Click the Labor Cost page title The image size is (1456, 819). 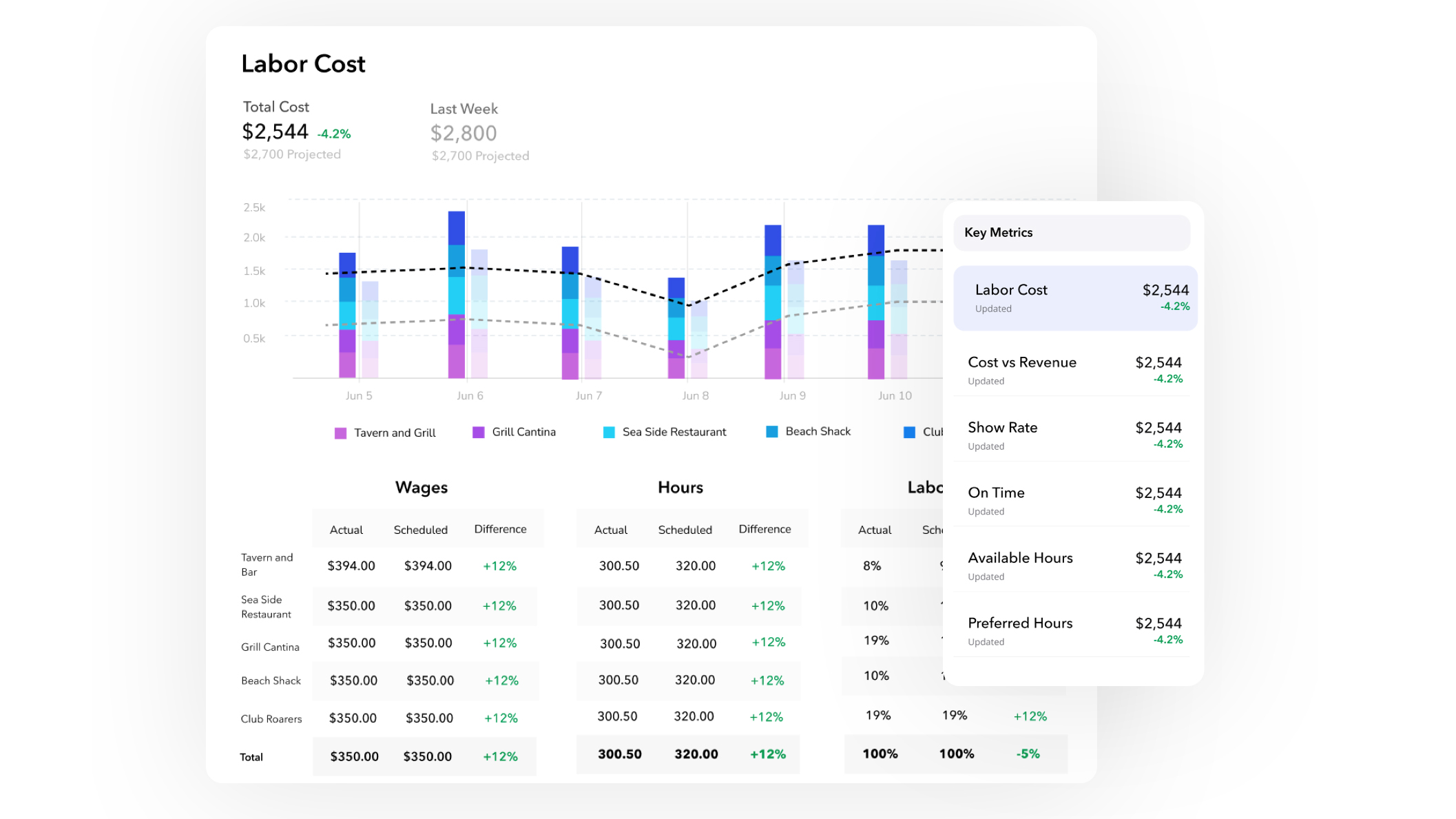303,64
